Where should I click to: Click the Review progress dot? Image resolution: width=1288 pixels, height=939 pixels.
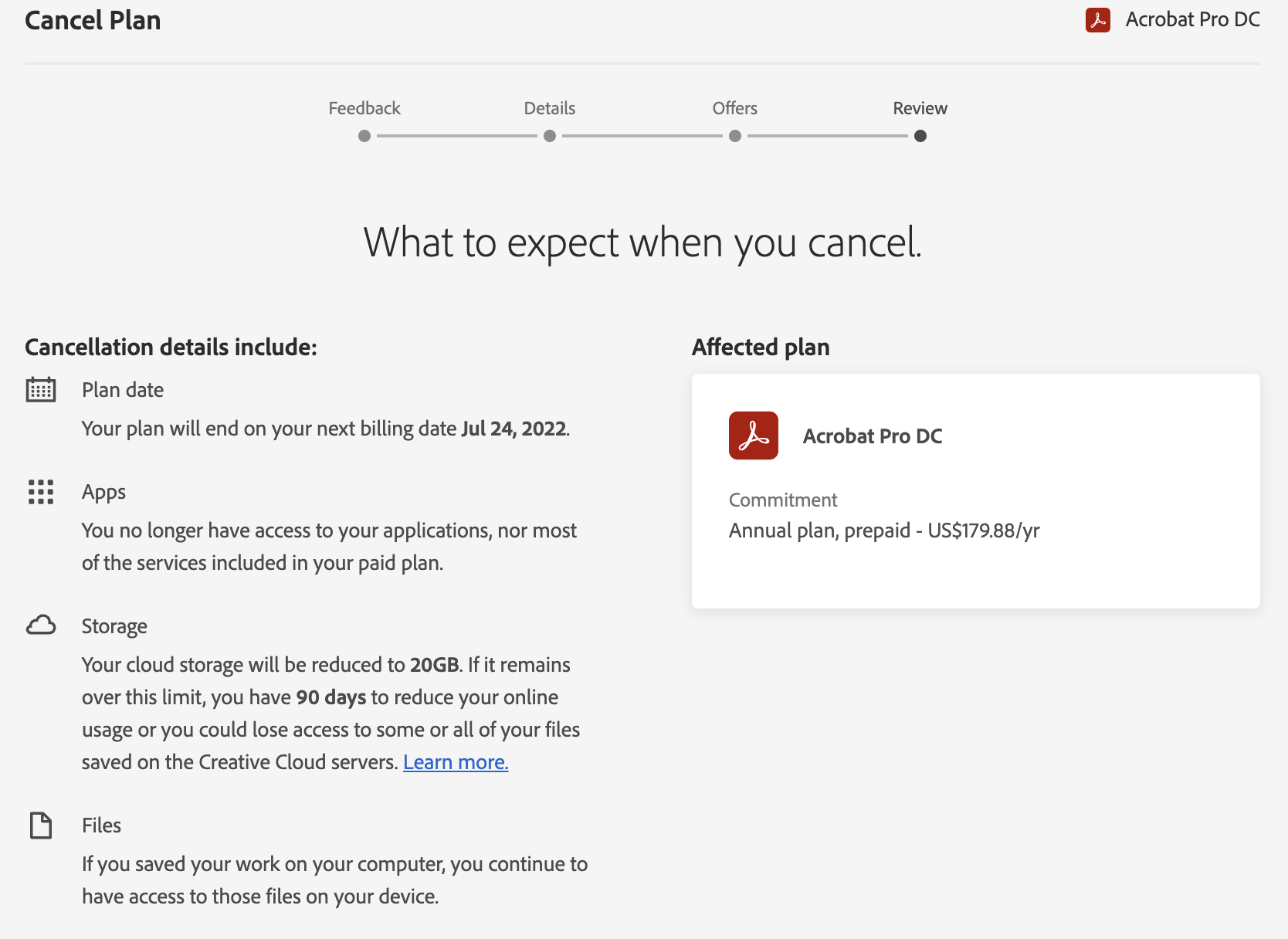(x=920, y=136)
